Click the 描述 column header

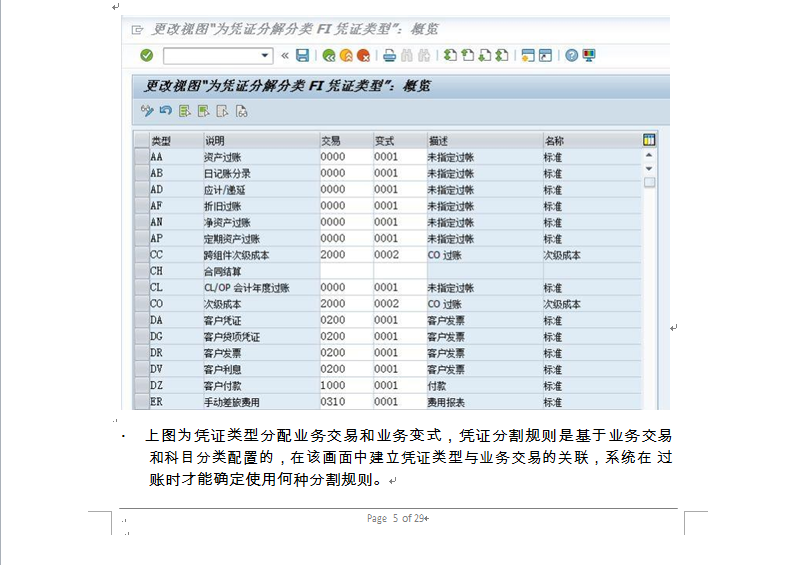485,141
